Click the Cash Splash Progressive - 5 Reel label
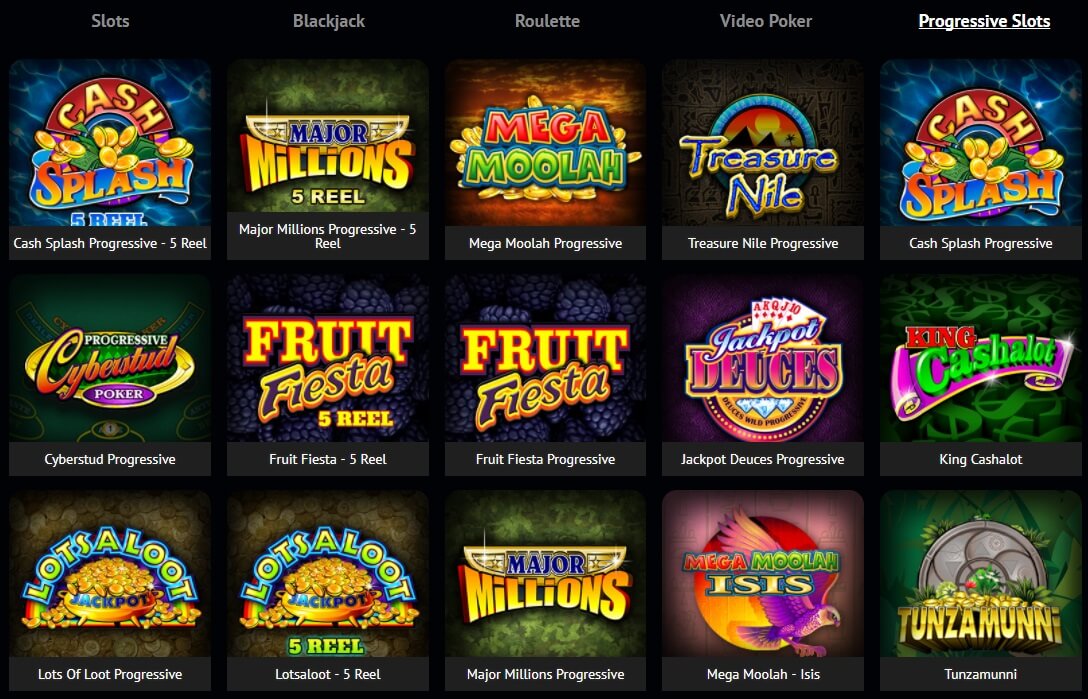The image size is (1088, 699). click(x=110, y=243)
